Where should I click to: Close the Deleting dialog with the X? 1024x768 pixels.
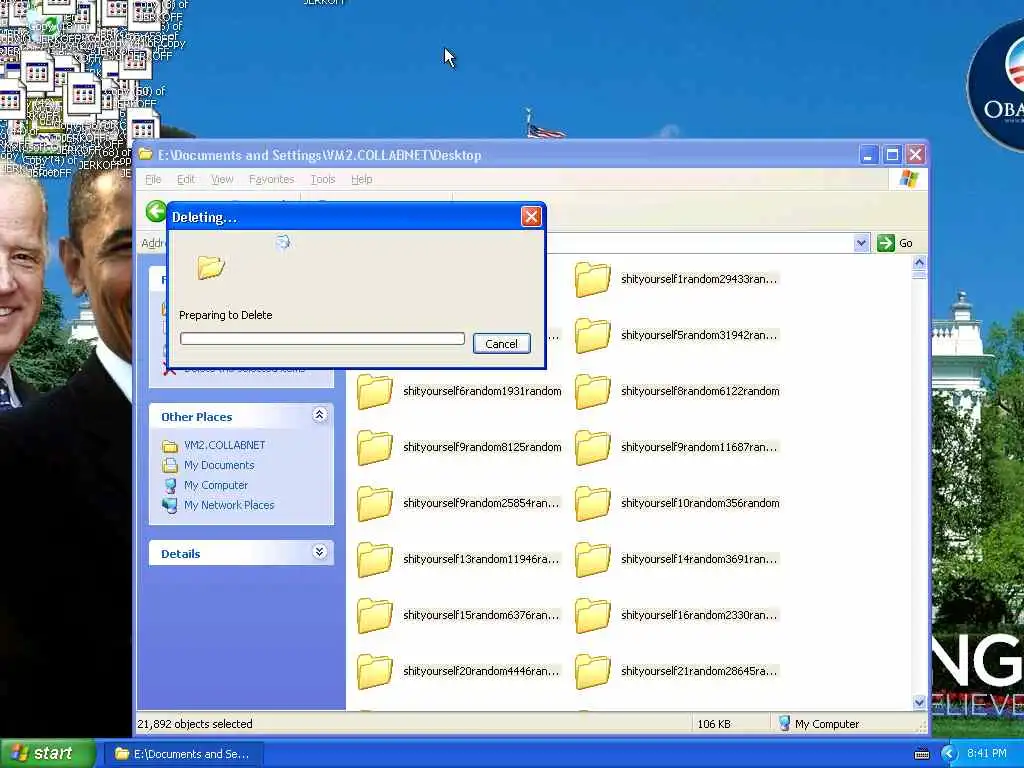tap(531, 217)
